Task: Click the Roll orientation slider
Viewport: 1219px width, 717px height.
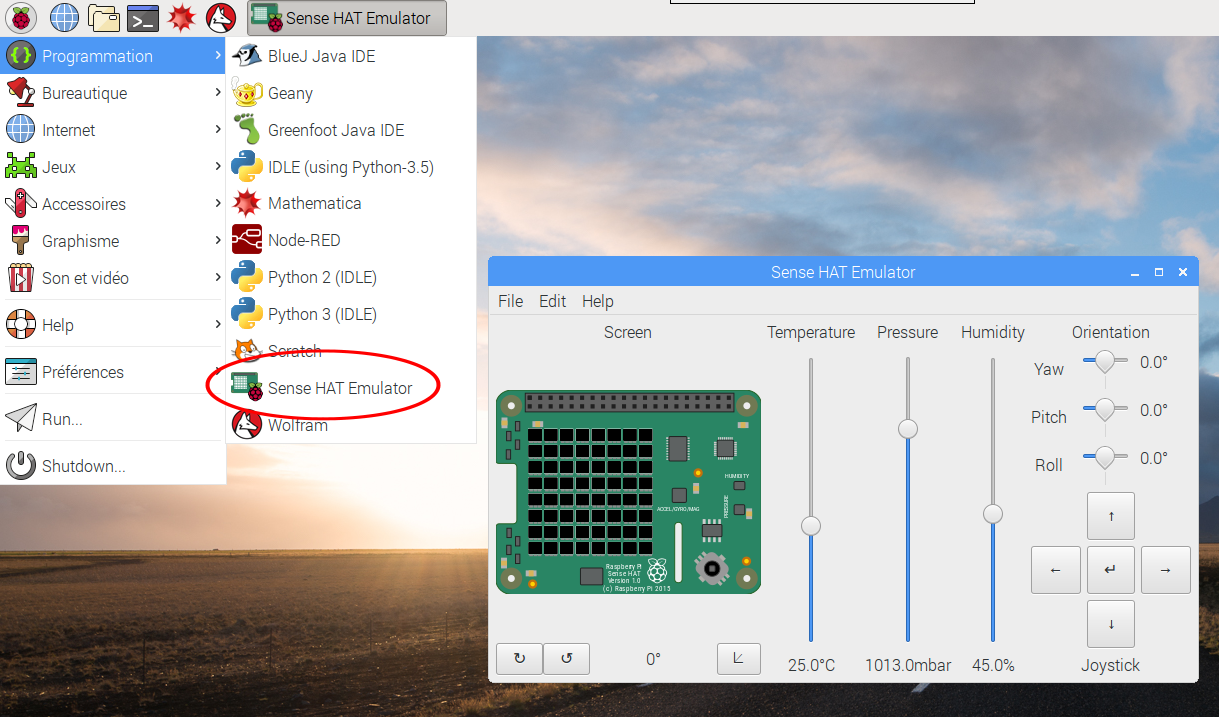Action: (x=1105, y=457)
